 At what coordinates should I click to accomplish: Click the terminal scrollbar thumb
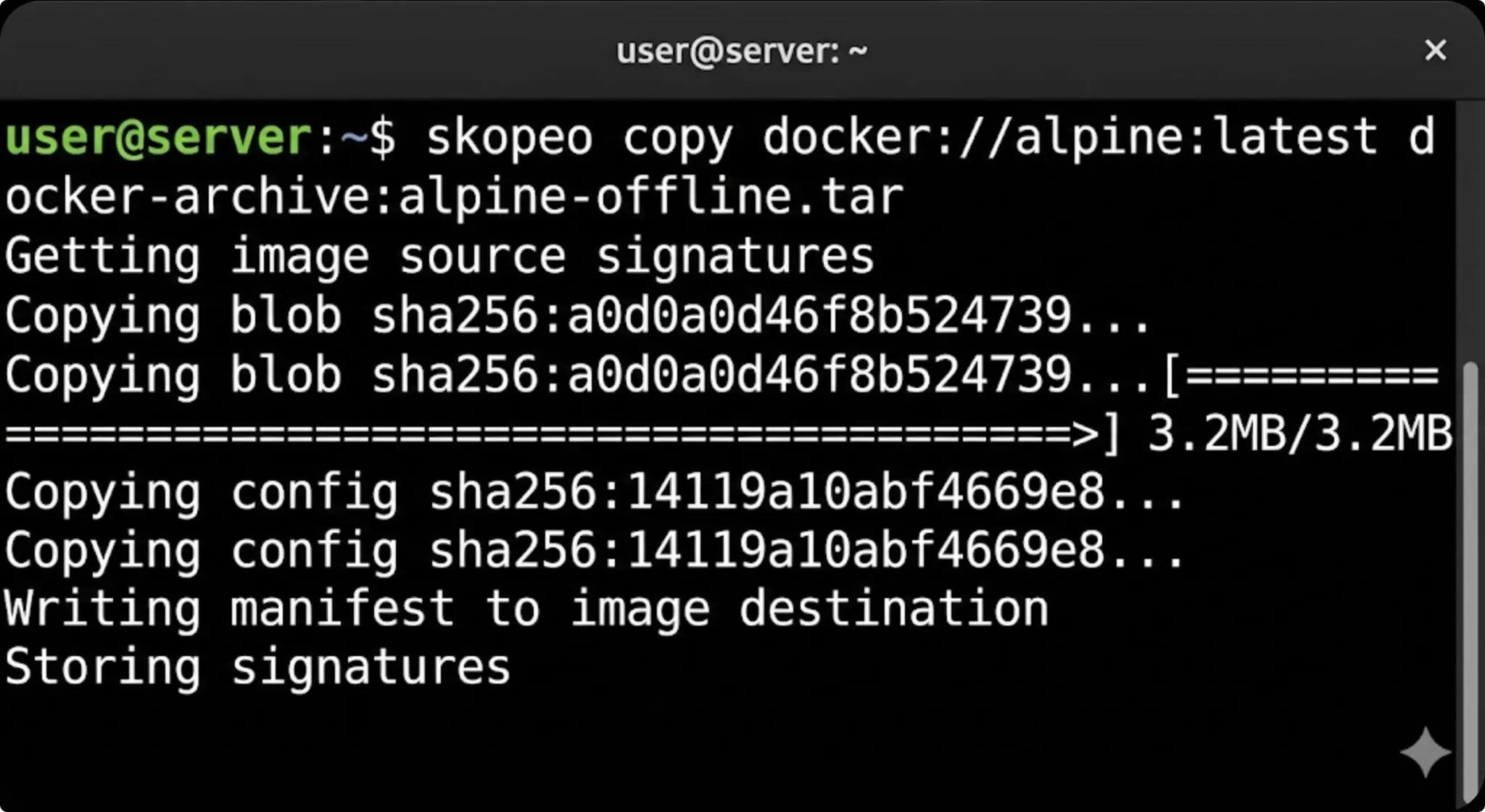pyautogui.click(x=1470, y=580)
